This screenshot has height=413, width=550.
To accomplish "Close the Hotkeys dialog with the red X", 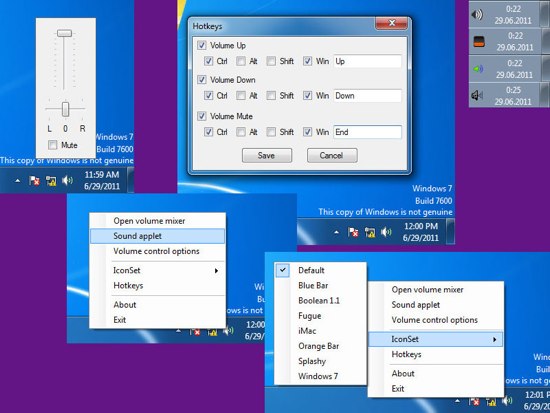I will [x=391, y=23].
